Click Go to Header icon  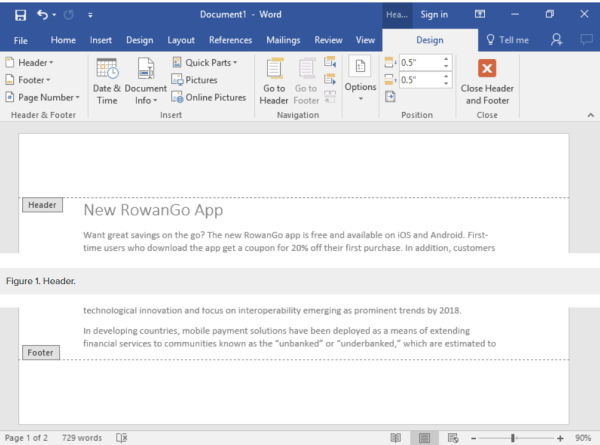[274, 79]
